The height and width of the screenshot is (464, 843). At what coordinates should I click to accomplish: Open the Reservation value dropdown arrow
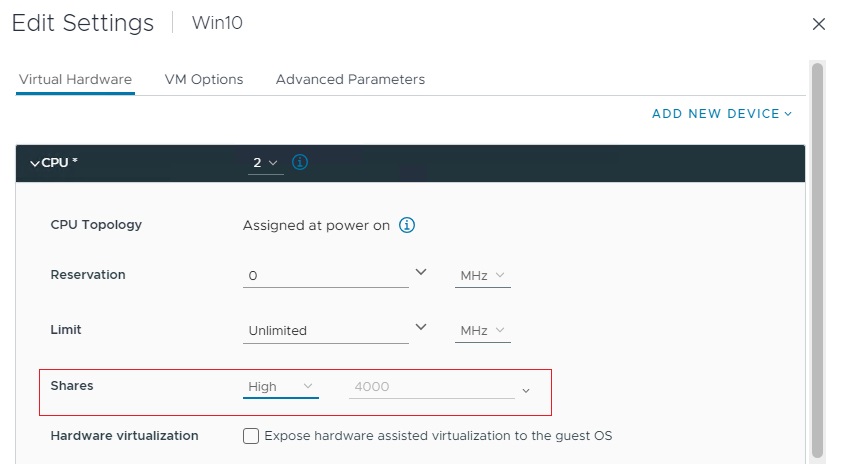tap(421, 272)
